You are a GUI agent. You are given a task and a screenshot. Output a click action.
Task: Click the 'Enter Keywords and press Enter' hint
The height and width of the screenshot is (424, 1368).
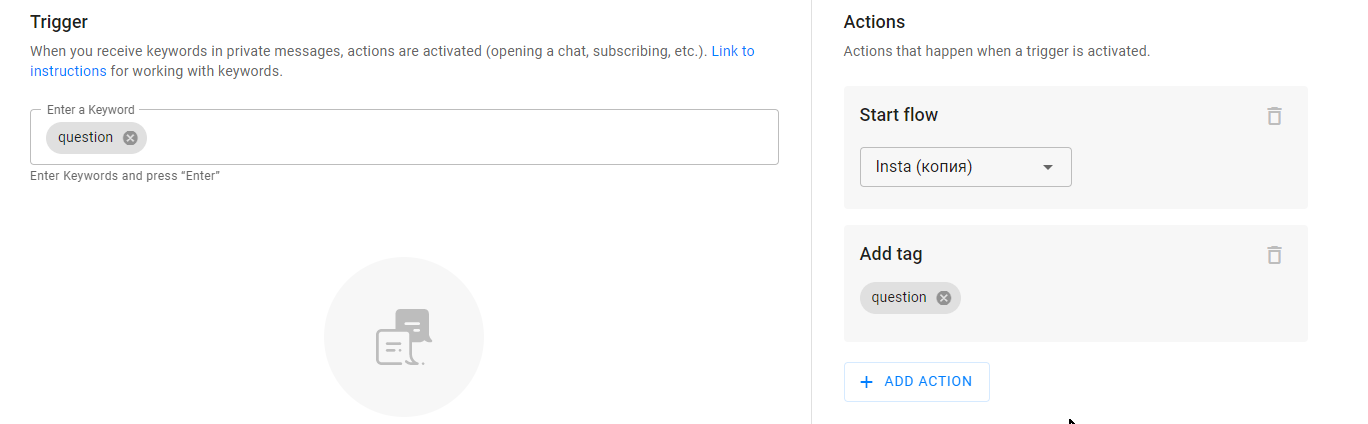click(x=125, y=176)
